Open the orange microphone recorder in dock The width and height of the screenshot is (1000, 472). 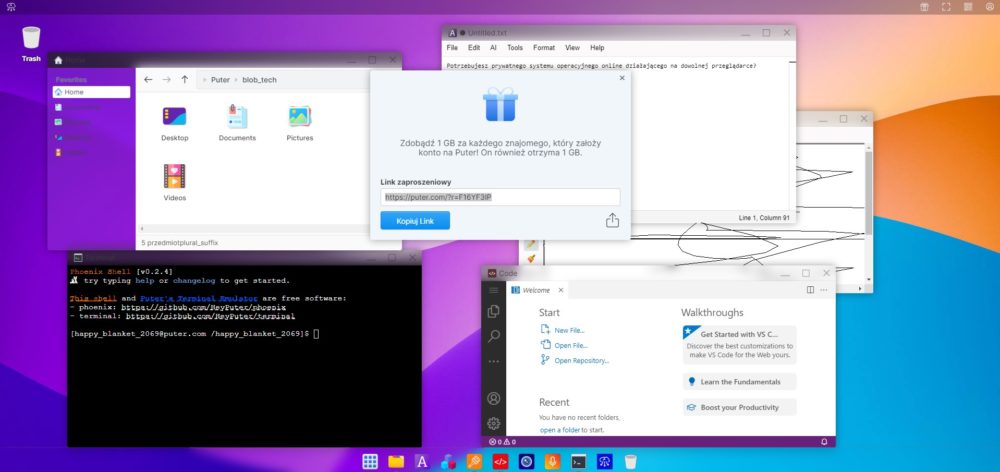552,461
